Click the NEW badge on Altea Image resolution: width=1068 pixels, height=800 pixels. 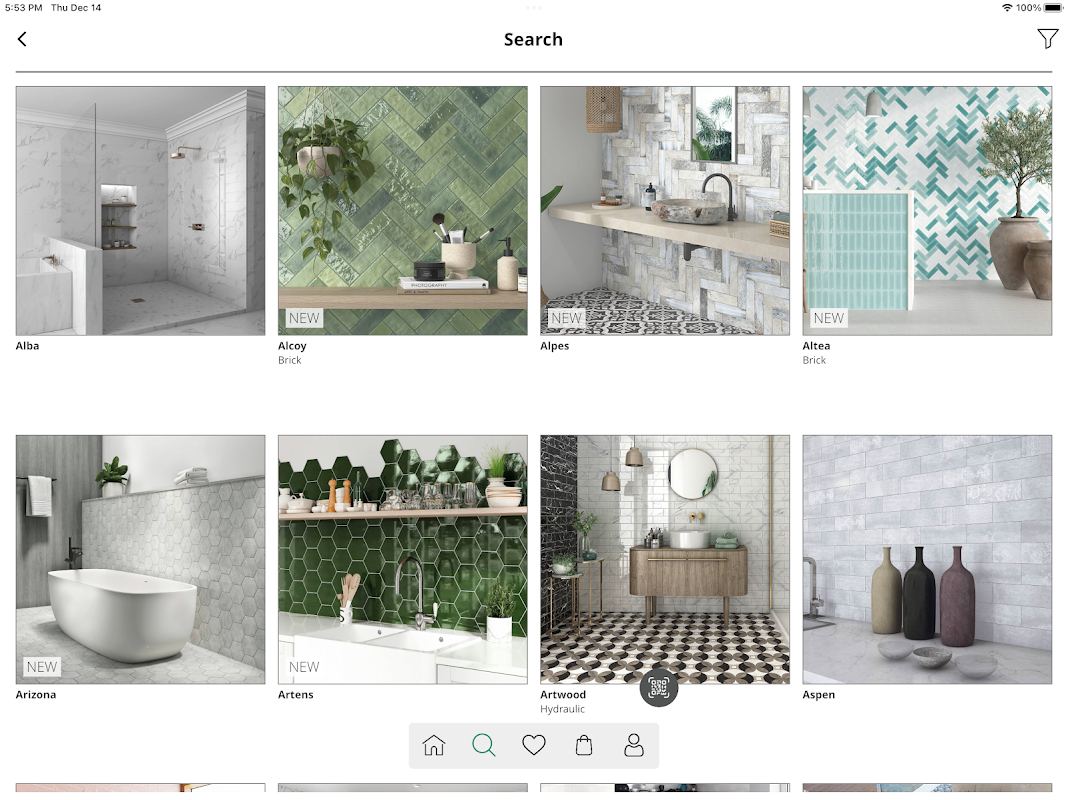(x=828, y=318)
